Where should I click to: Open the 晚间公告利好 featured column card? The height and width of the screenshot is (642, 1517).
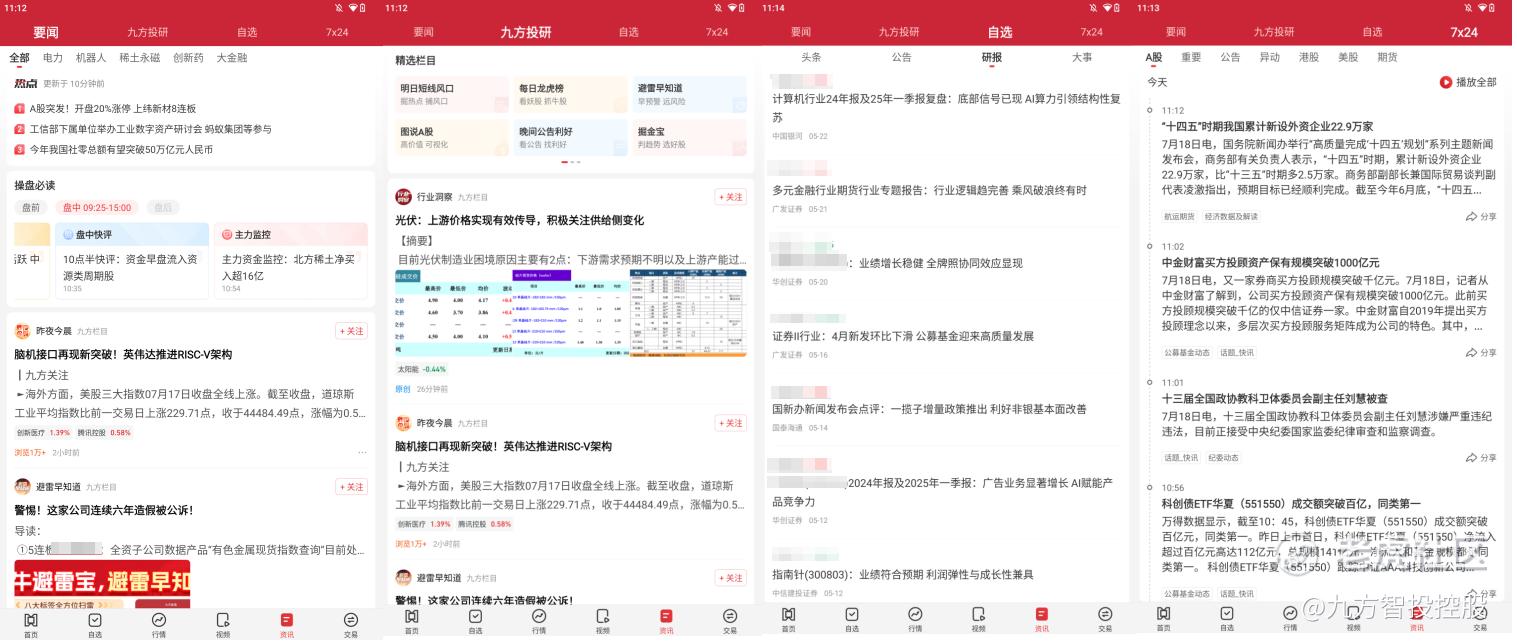[570, 137]
